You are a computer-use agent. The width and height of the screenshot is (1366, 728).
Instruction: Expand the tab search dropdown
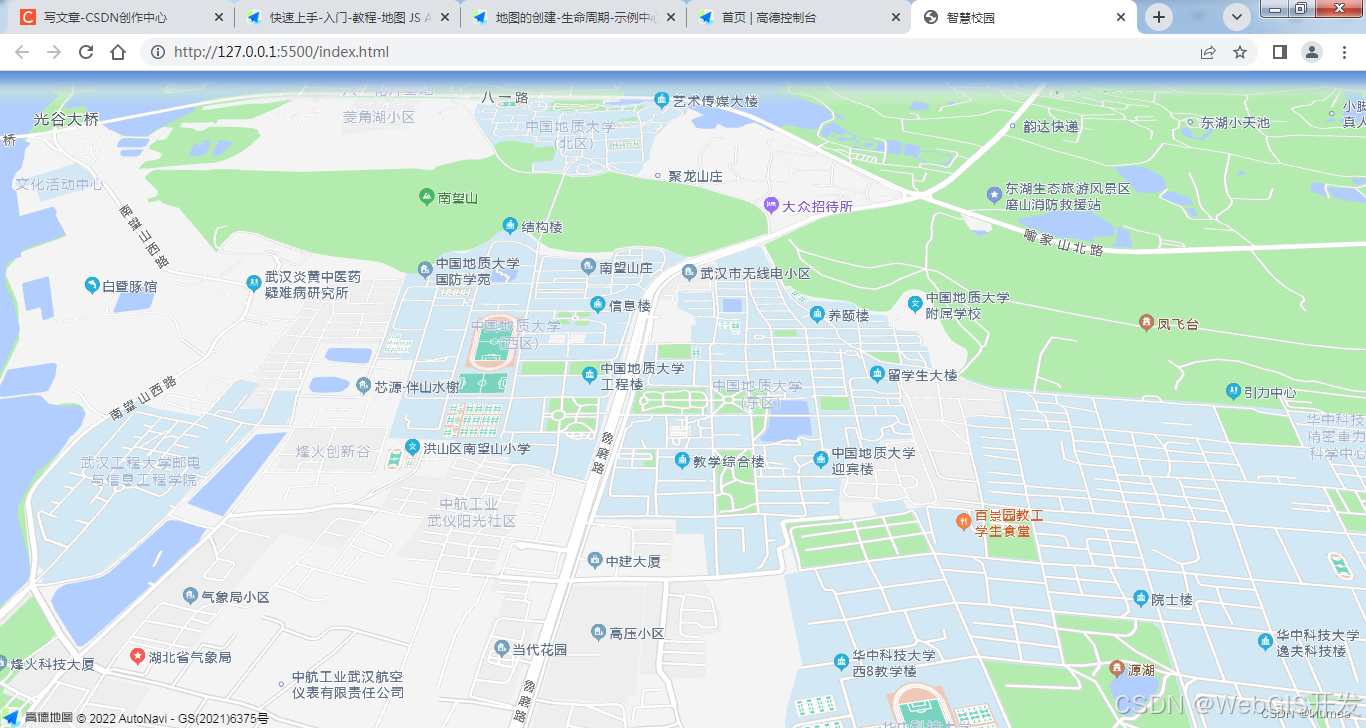[x=1238, y=17]
